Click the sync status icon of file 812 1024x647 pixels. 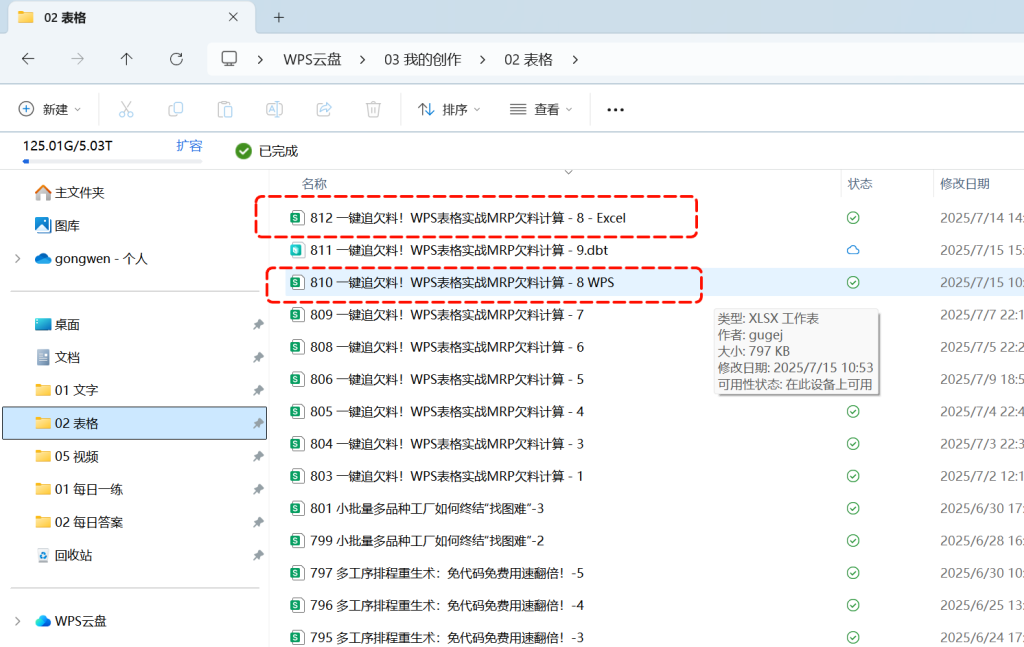853,218
